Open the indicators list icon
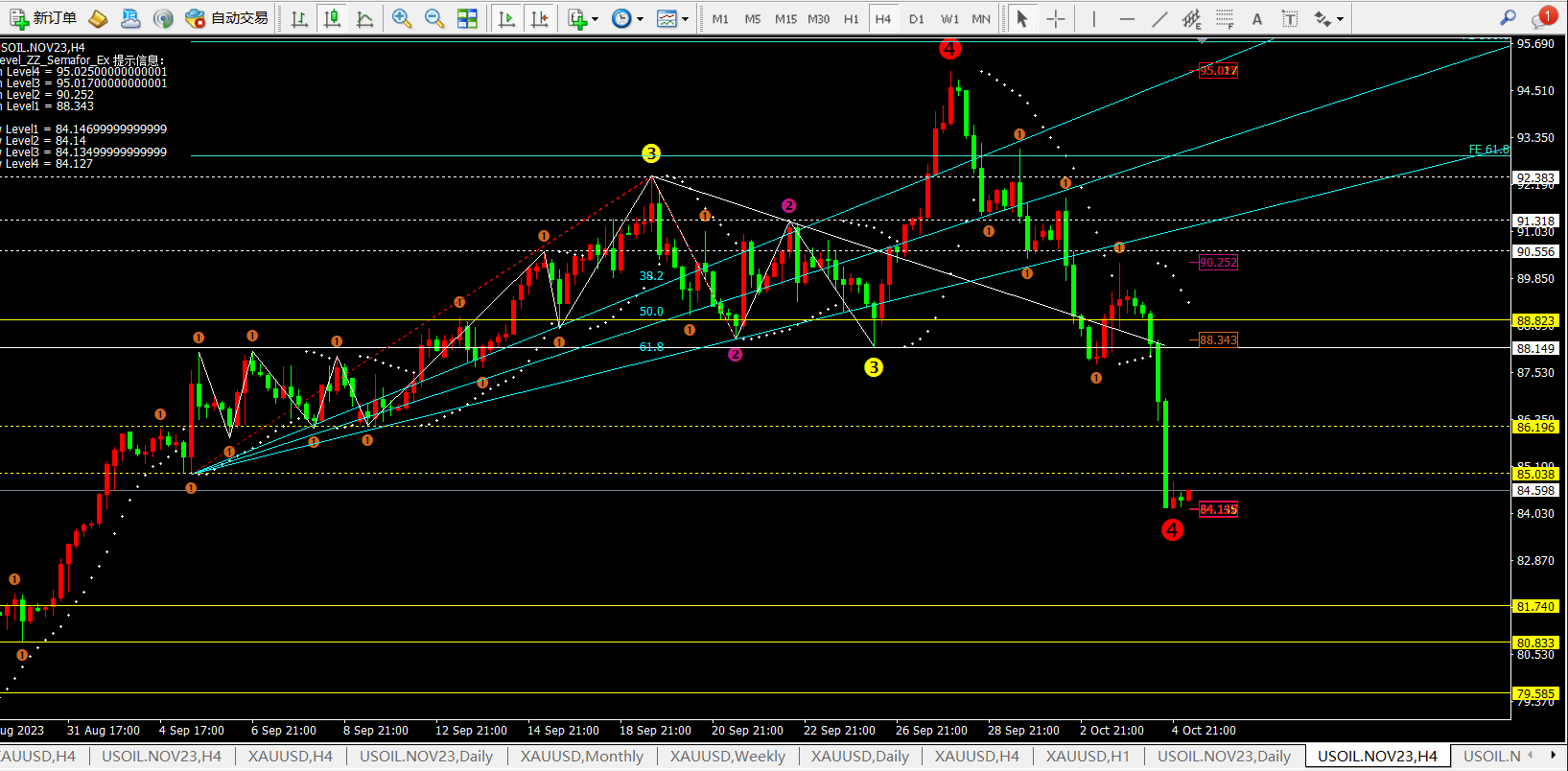Screen dimensions: 1568x771 [577, 18]
